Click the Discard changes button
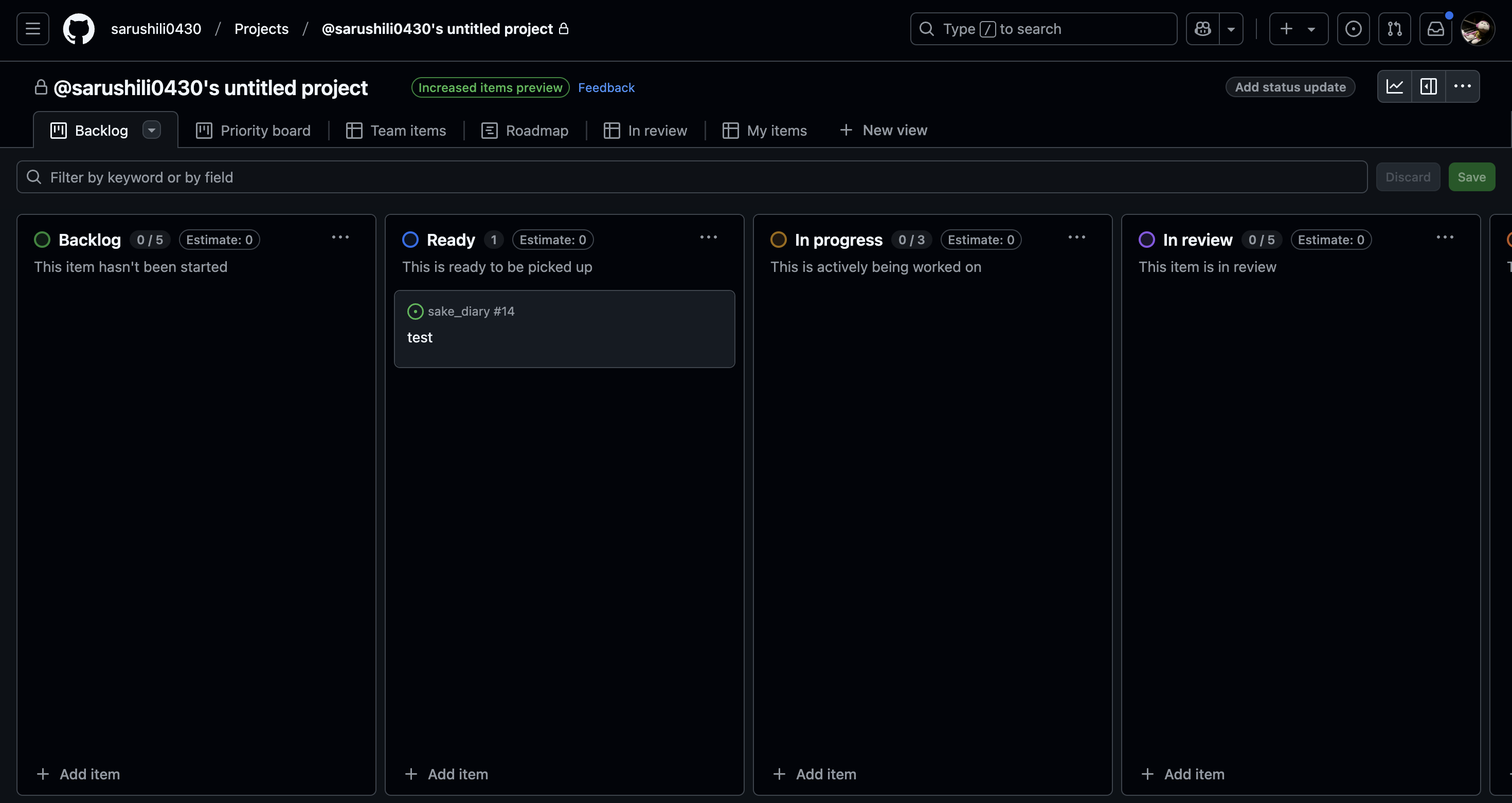This screenshot has height=803, width=1512. 1408,177
